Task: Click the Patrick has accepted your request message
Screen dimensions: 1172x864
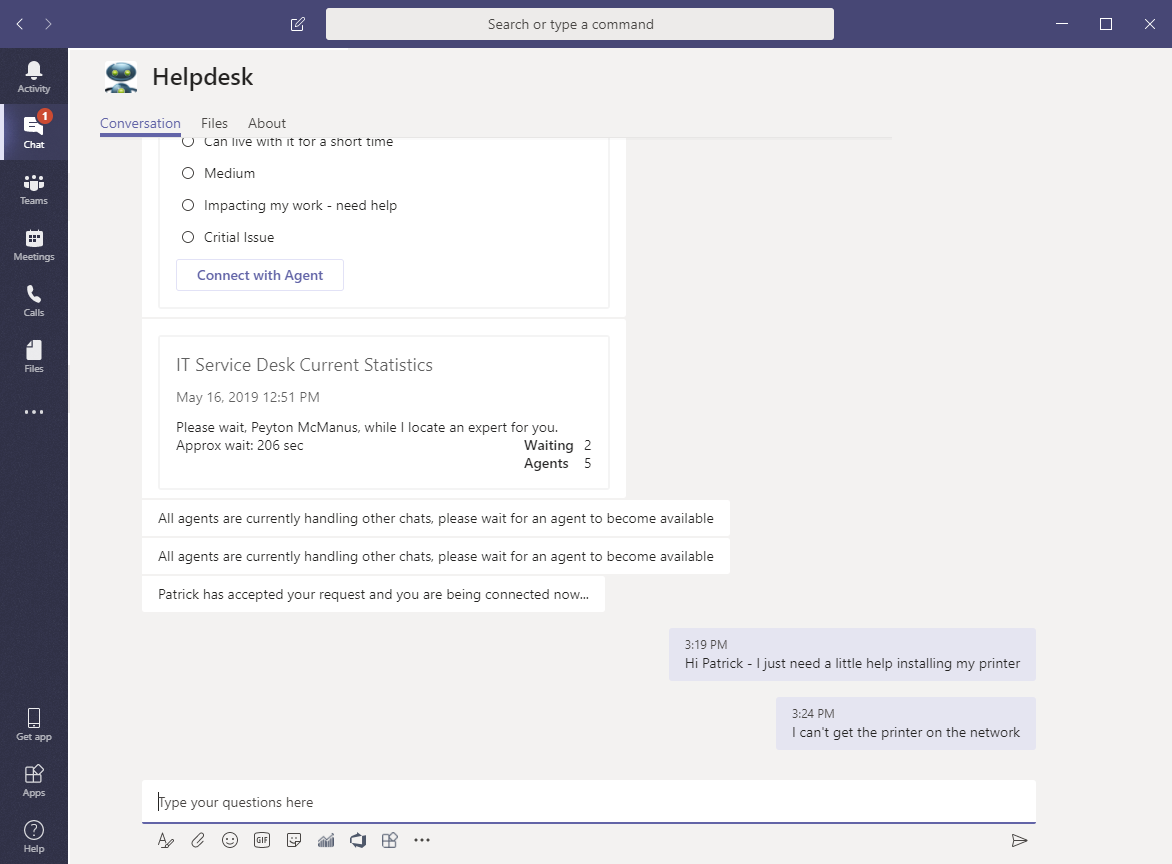Action: [374, 594]
